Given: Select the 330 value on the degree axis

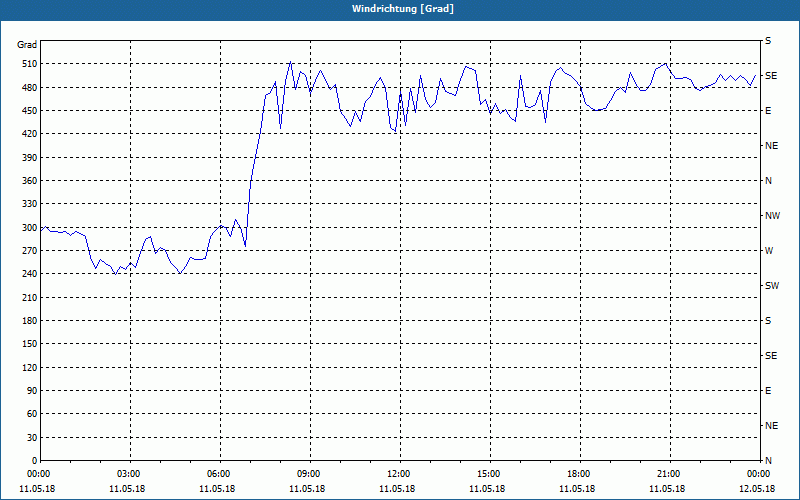Looking at the screenshot, I should 30,204.
